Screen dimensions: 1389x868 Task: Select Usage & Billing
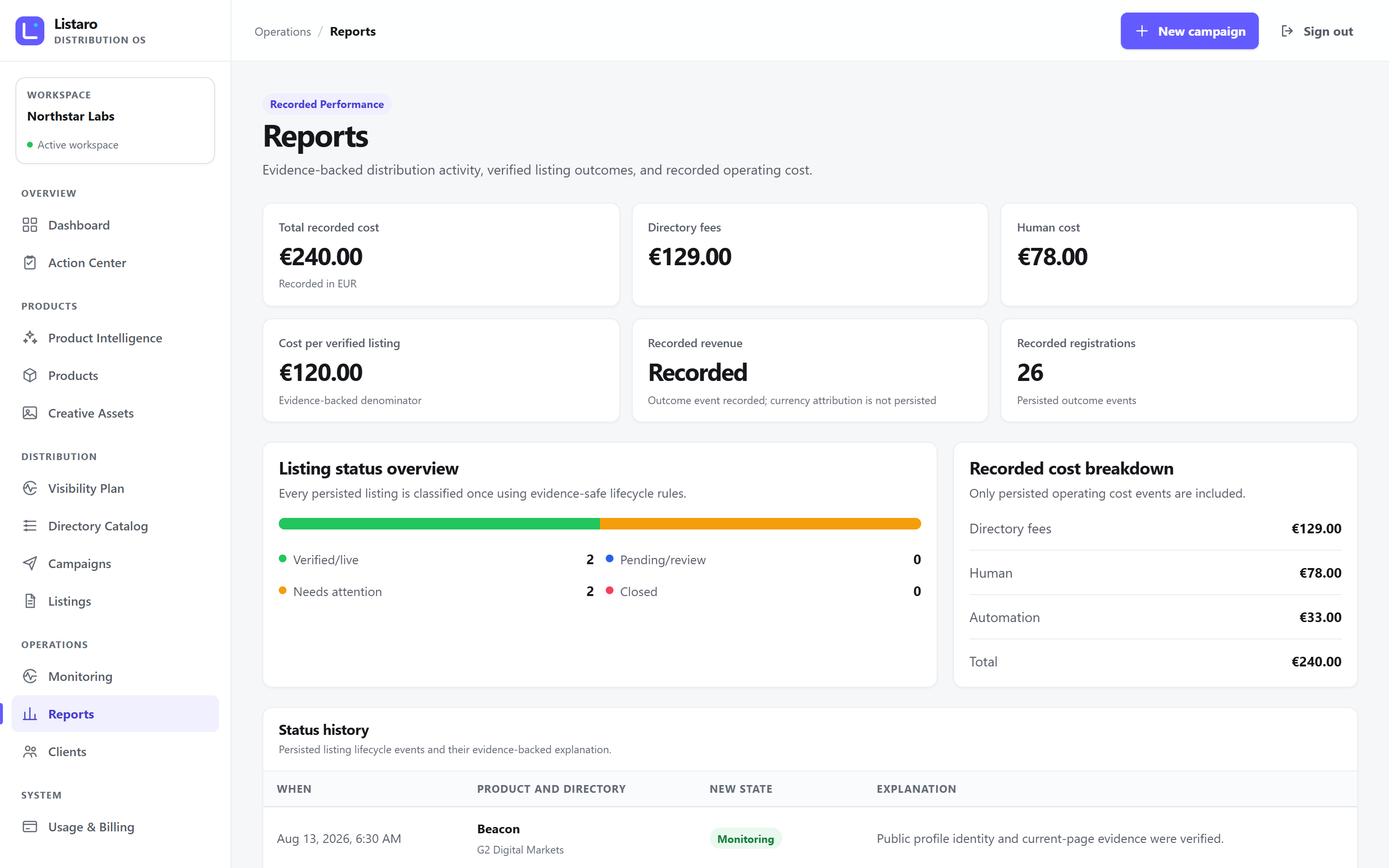click(115, 827)
